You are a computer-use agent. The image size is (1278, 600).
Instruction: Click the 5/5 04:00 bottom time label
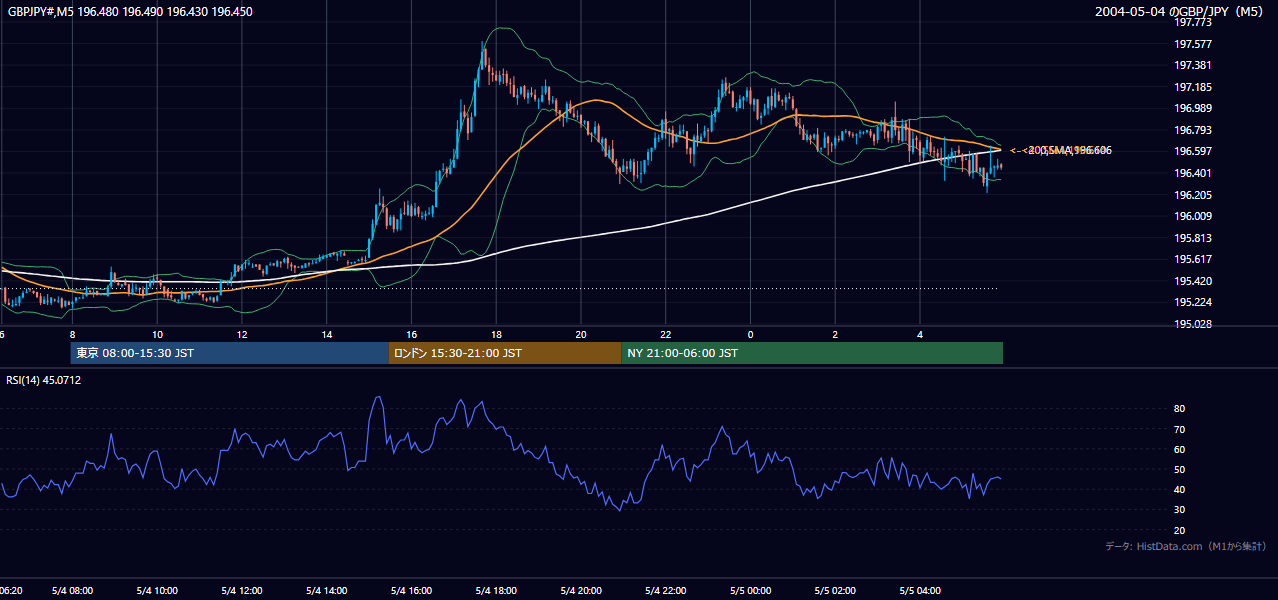click(920, 590)
